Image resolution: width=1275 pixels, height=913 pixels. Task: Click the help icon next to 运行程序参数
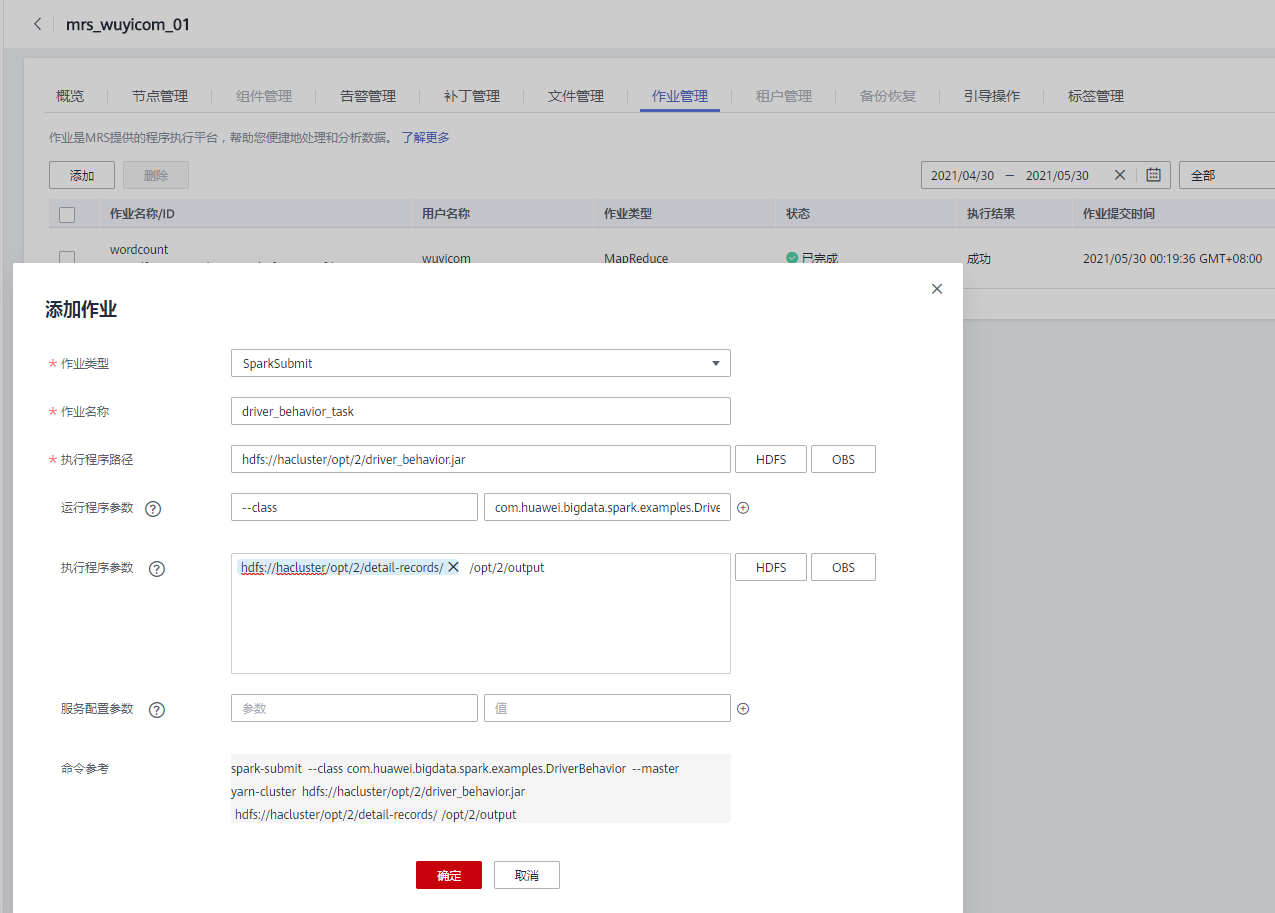pyautogui.click(x=153, y=508)
